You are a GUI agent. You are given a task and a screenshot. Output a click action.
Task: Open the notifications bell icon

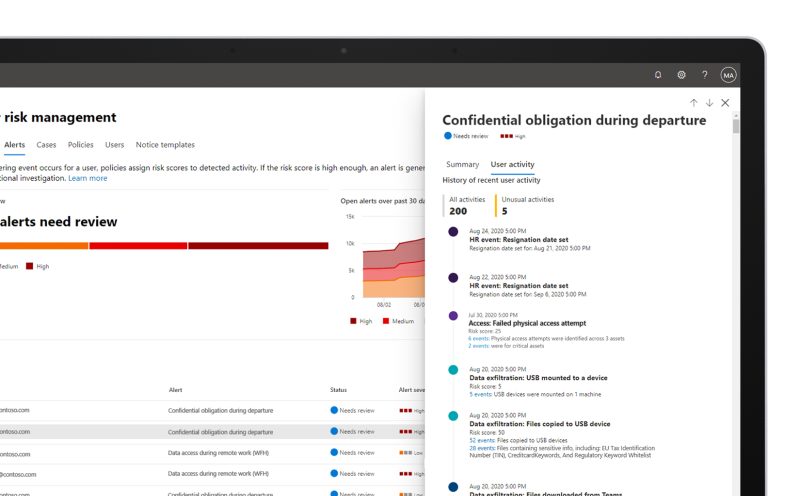[658, 75]
